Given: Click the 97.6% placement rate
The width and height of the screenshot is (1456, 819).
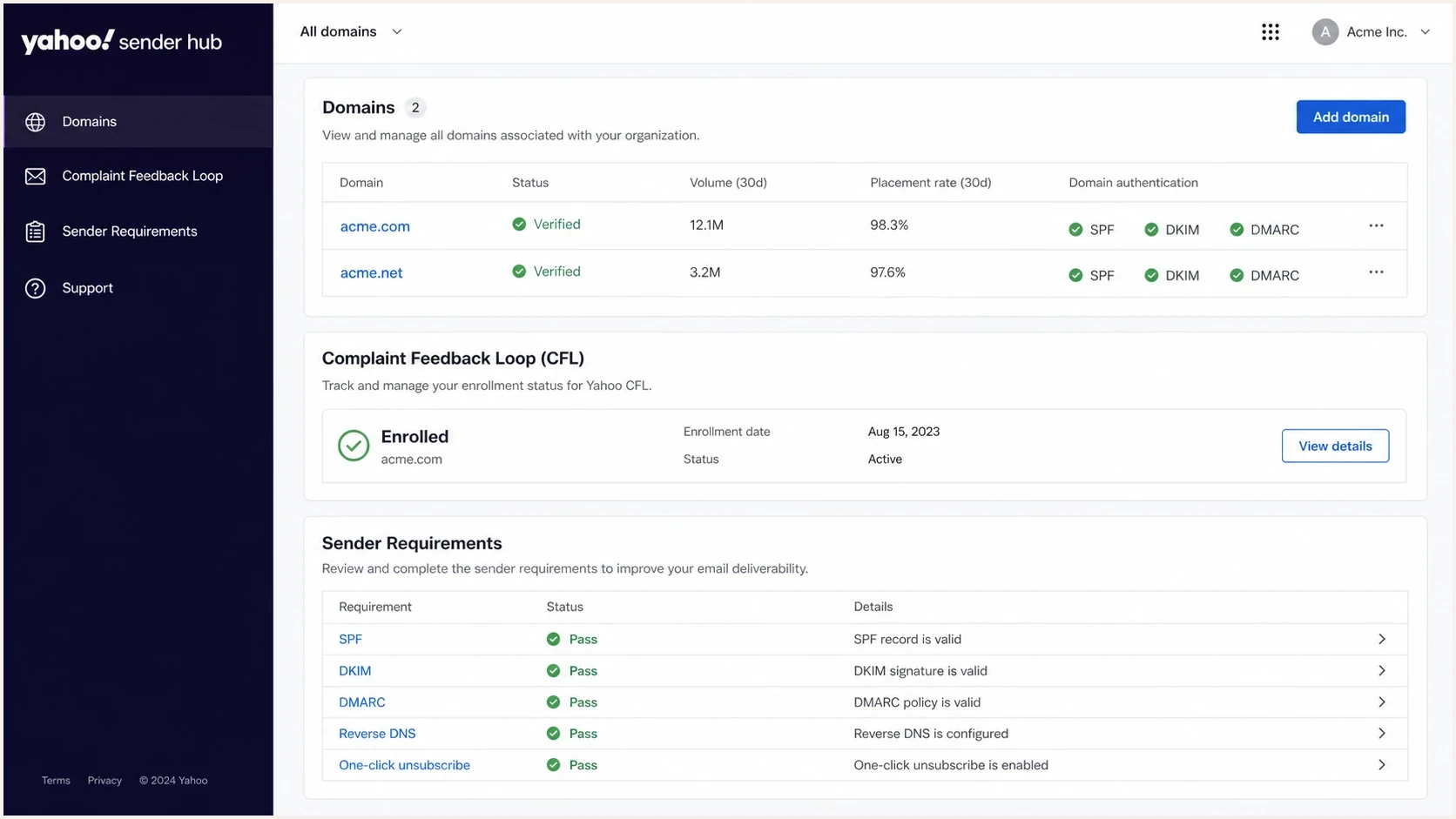Looking at the screenshot, I should (887, 272).
